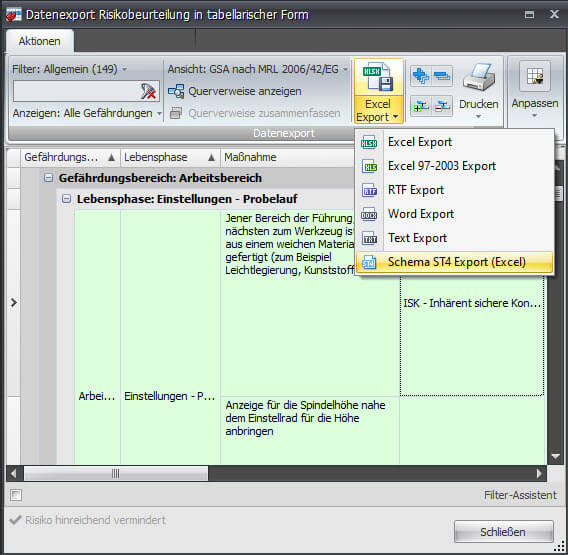Click the ISK - Inhärent sichere Kon... cell
The width and height of the screenshot is (568, 555).
(x=472, y=303)
